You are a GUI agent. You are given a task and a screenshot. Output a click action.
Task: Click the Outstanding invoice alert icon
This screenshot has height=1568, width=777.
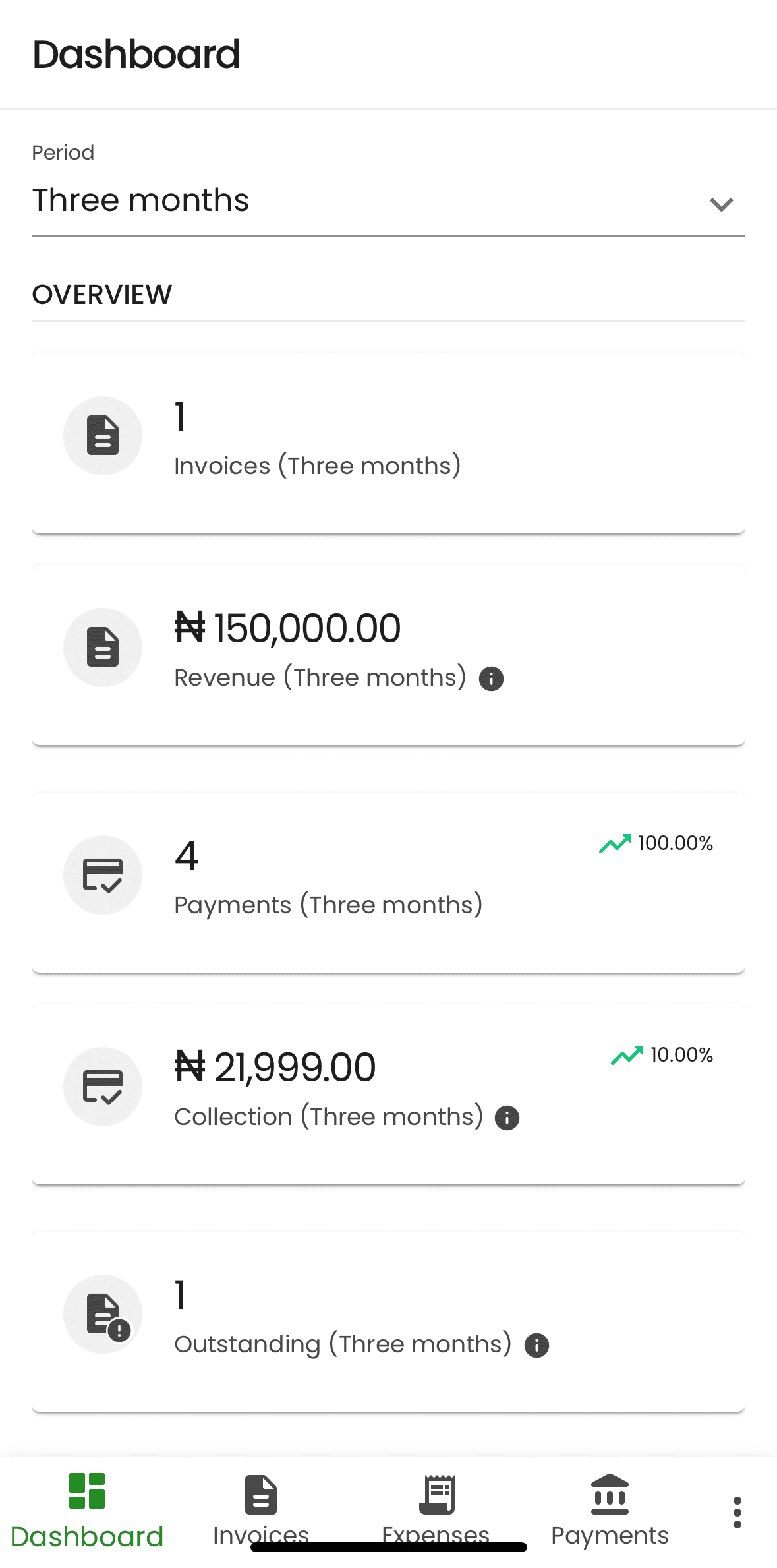coord(103,1313)
